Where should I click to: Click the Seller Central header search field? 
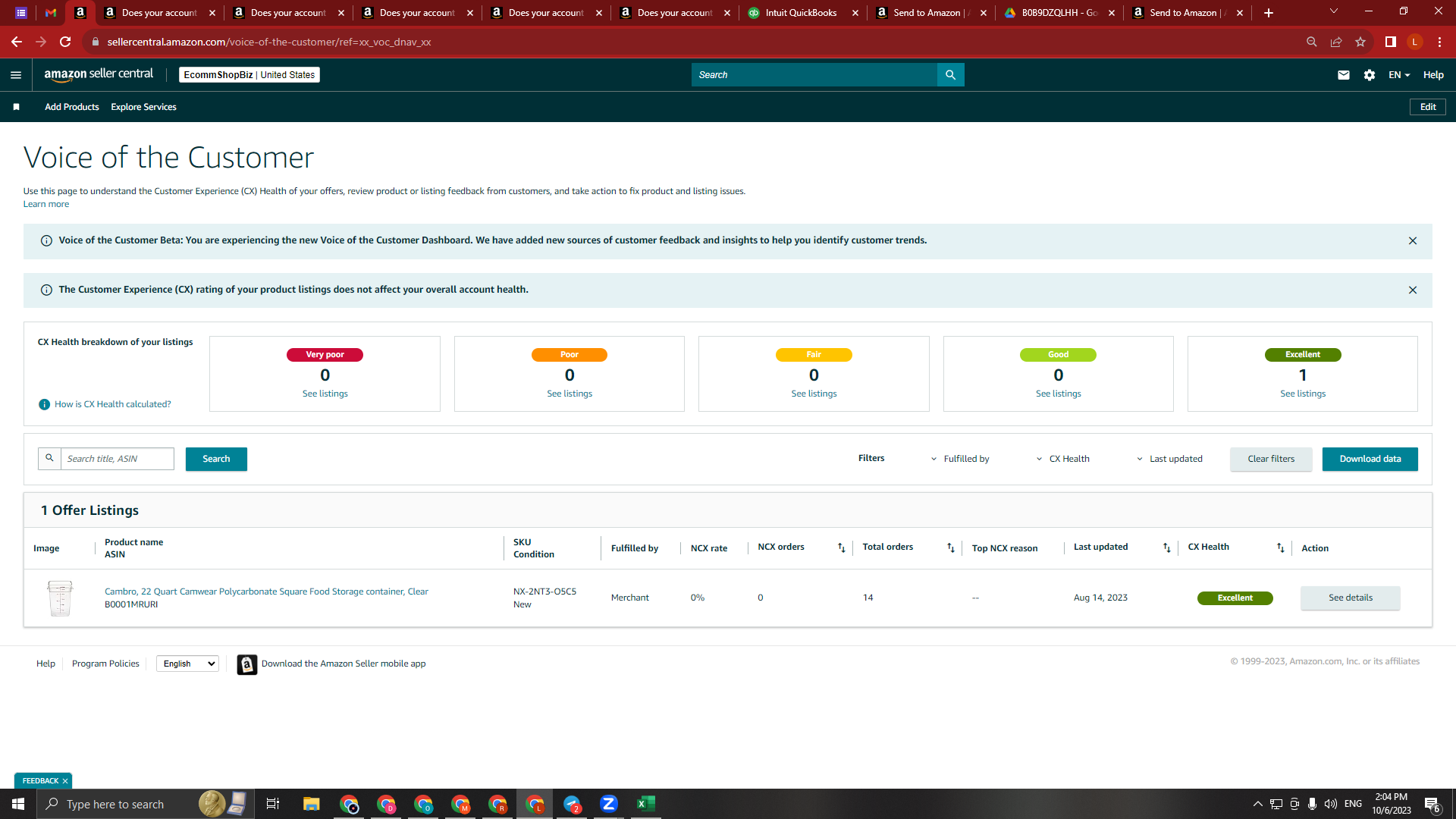[x=814, y=74]
